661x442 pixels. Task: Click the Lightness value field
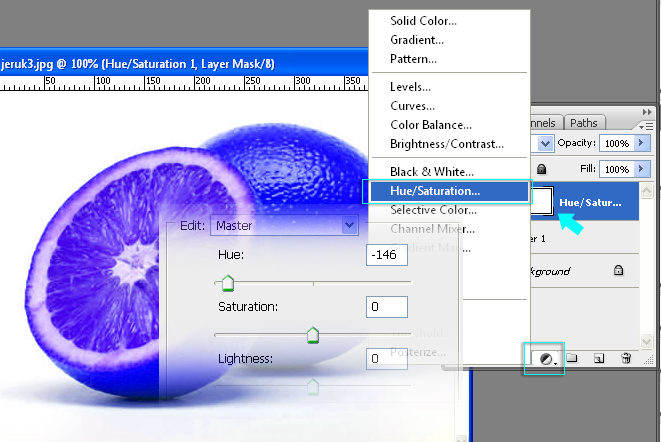tap(387, 358)
